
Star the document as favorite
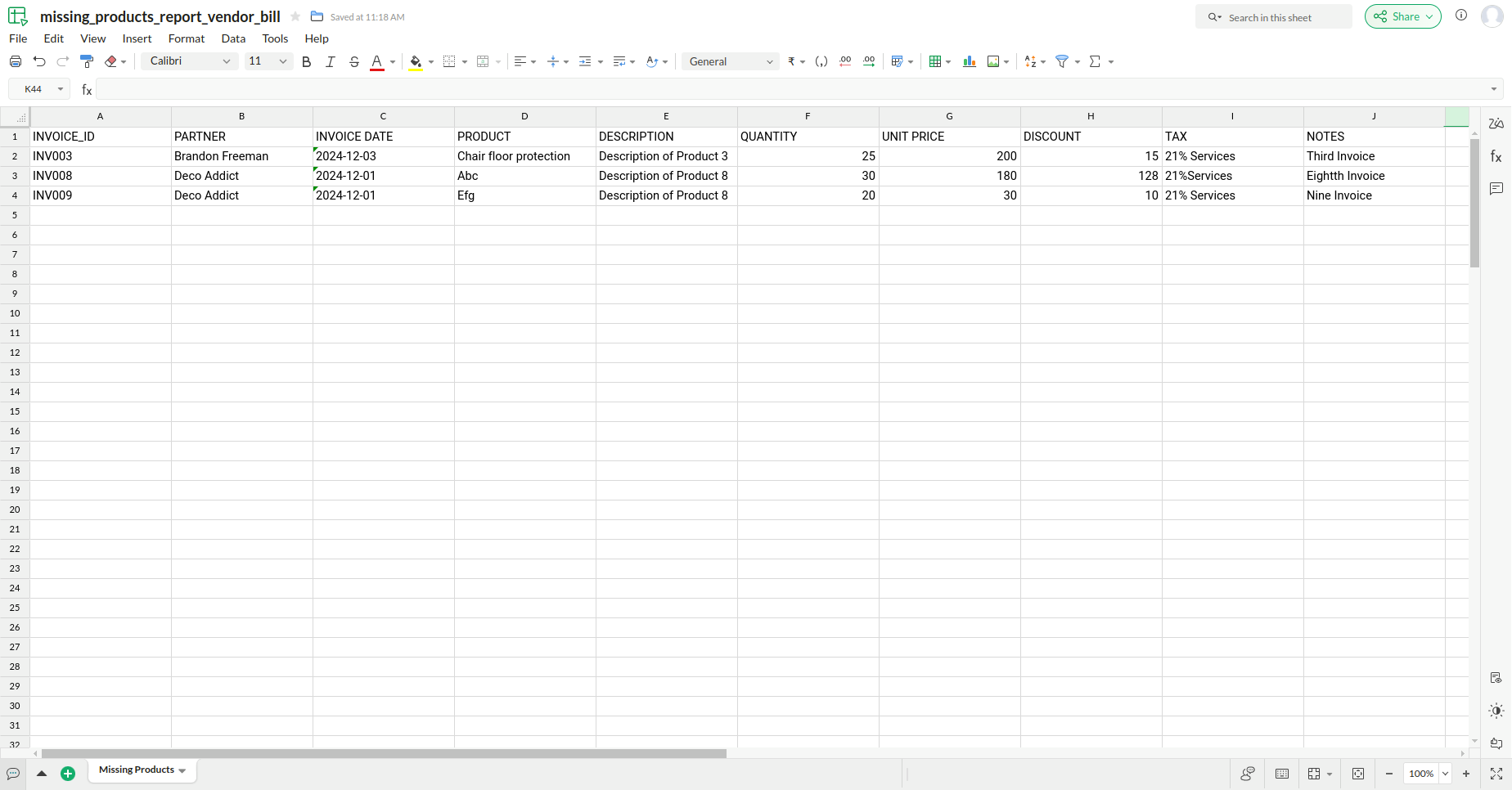[295, 16]
